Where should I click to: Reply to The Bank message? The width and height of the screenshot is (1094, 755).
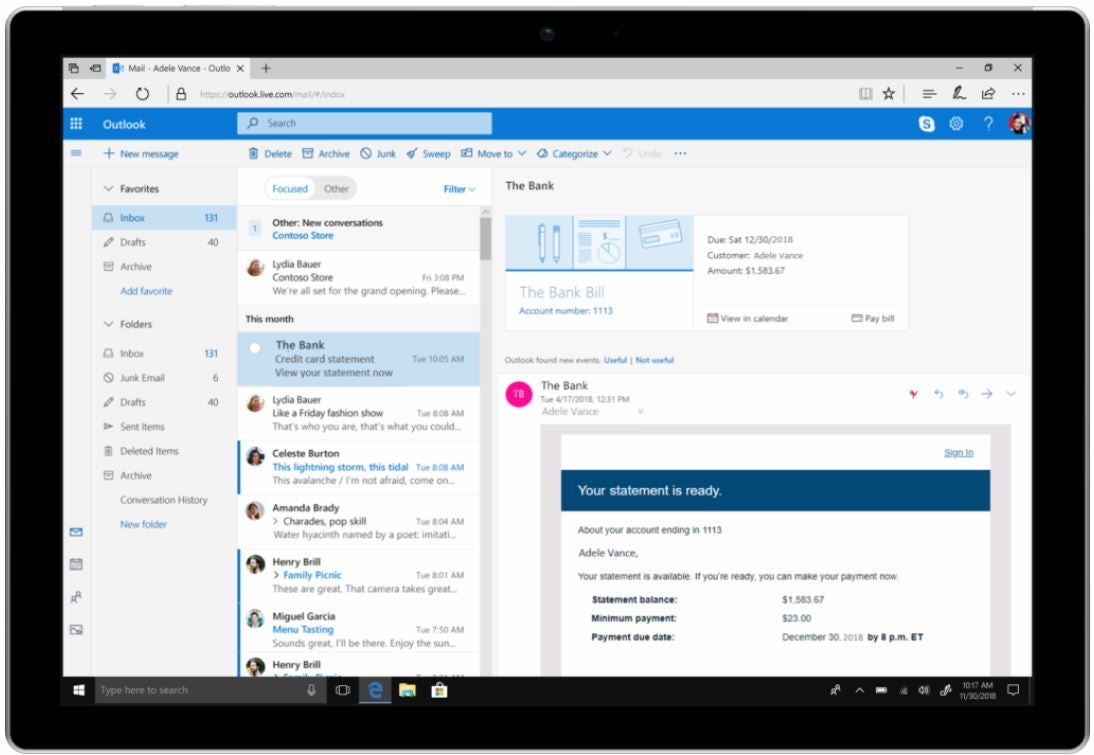(938, 394)
